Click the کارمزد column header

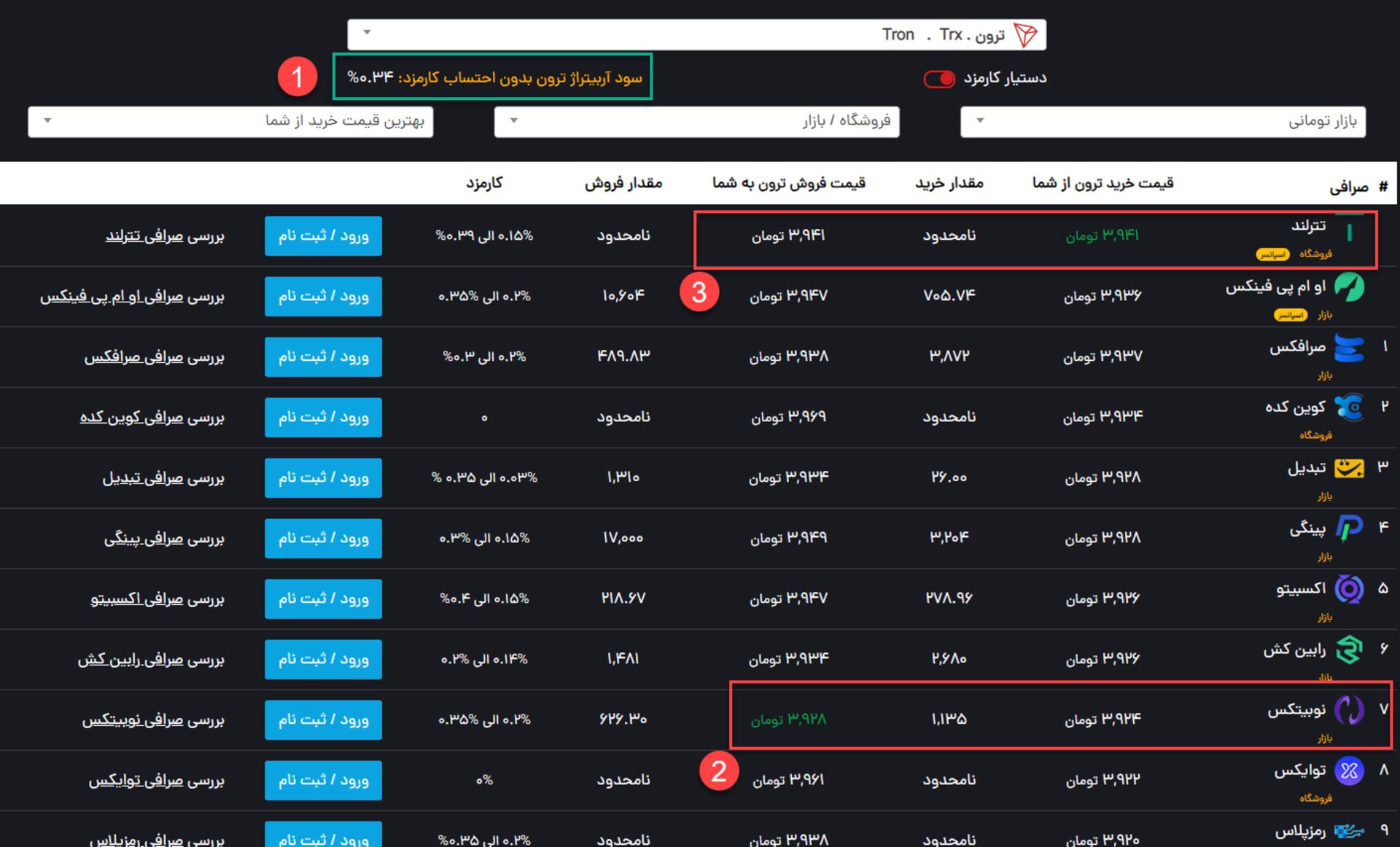(x=484, y=183)
